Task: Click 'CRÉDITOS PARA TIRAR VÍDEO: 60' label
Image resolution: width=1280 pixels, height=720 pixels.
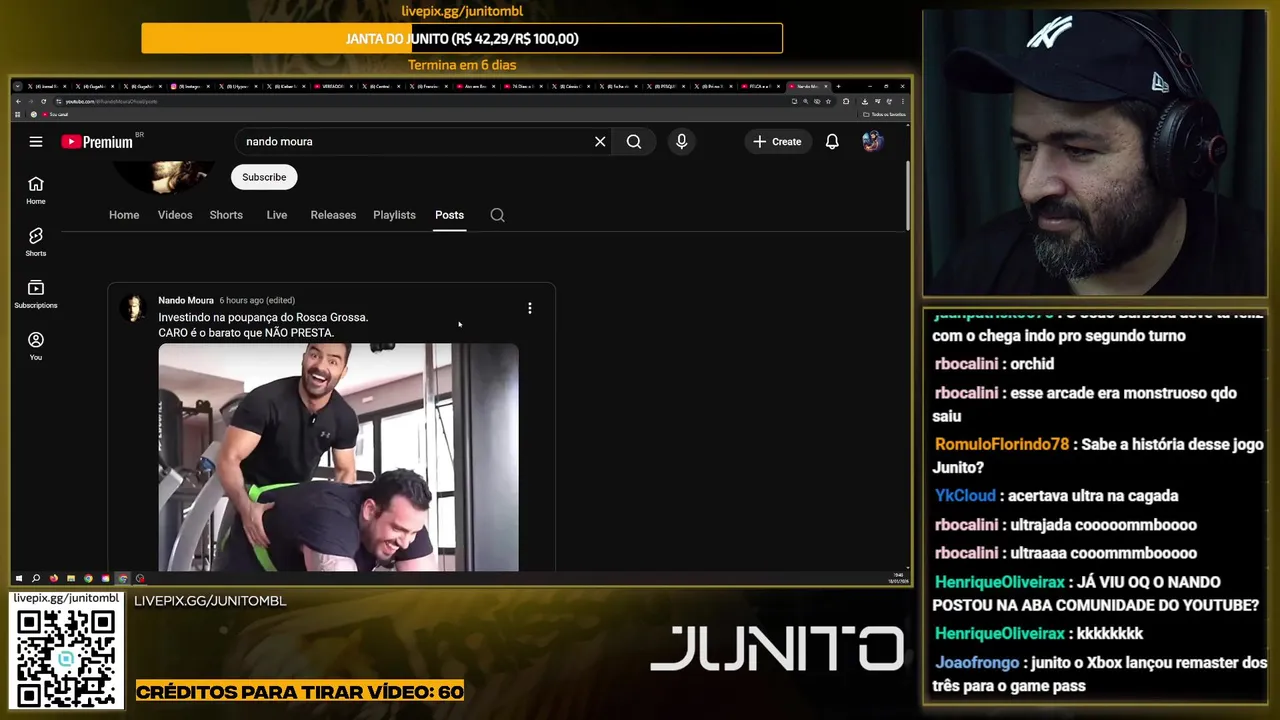Action: pos(300,692)
